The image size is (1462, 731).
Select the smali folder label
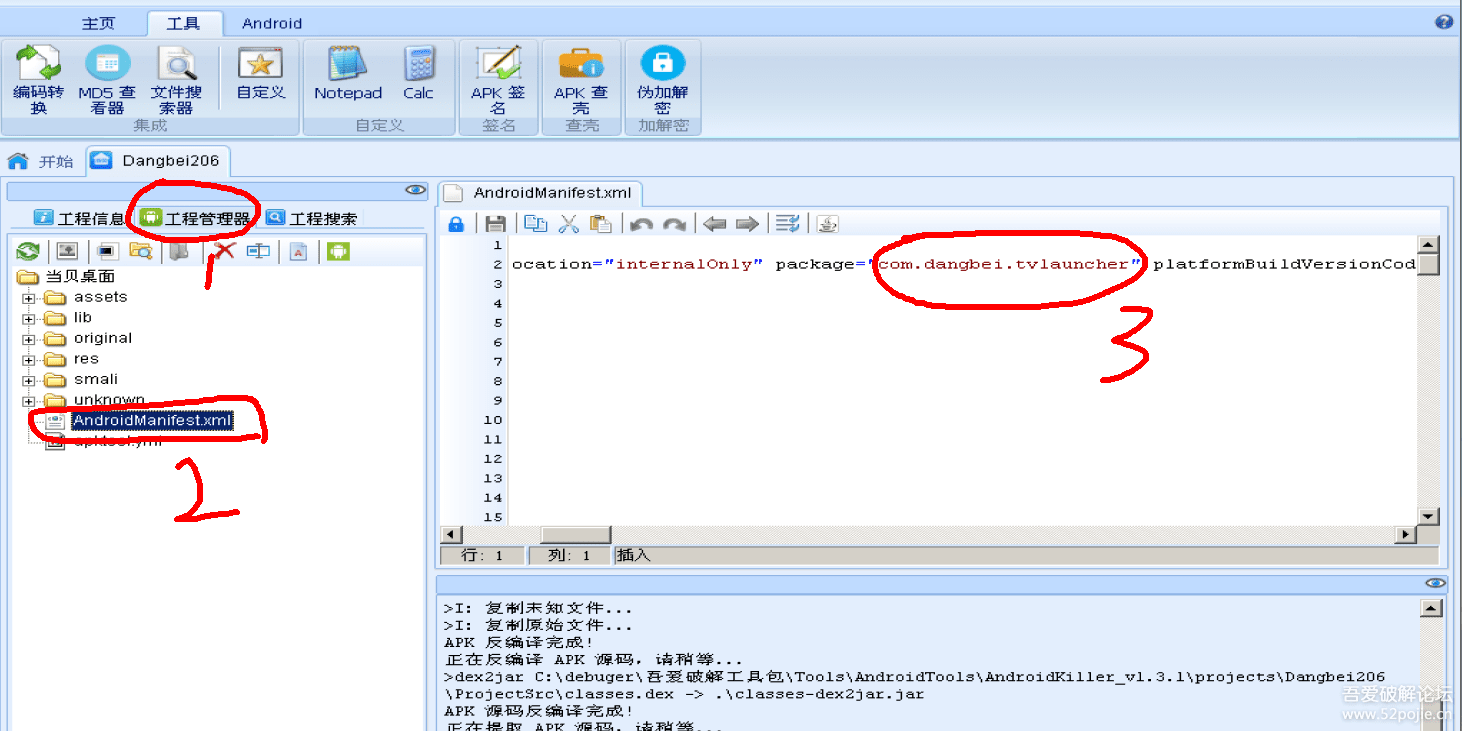click(x=96, y=379)
